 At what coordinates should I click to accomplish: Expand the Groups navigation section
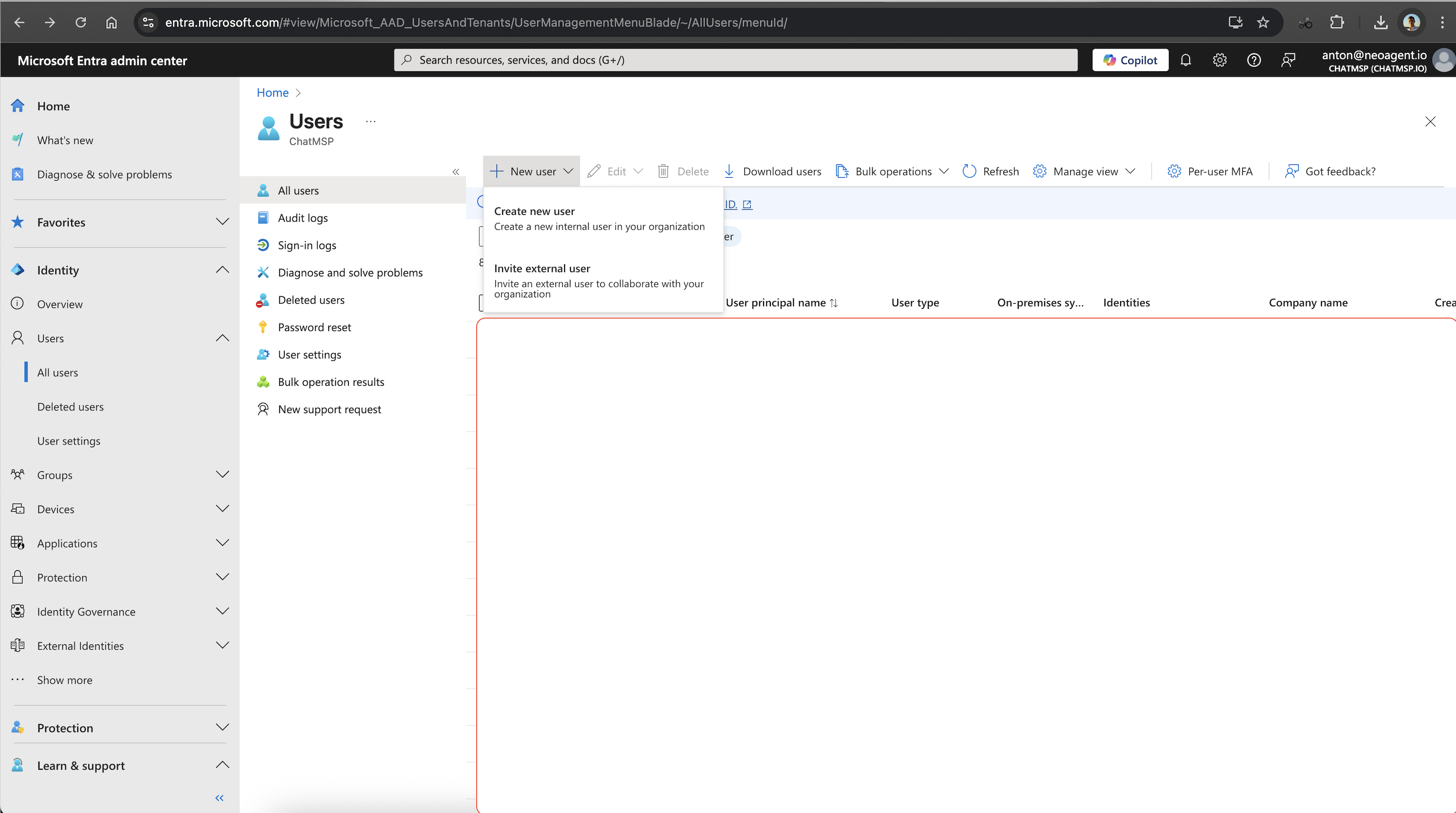(x=119, y=475)
